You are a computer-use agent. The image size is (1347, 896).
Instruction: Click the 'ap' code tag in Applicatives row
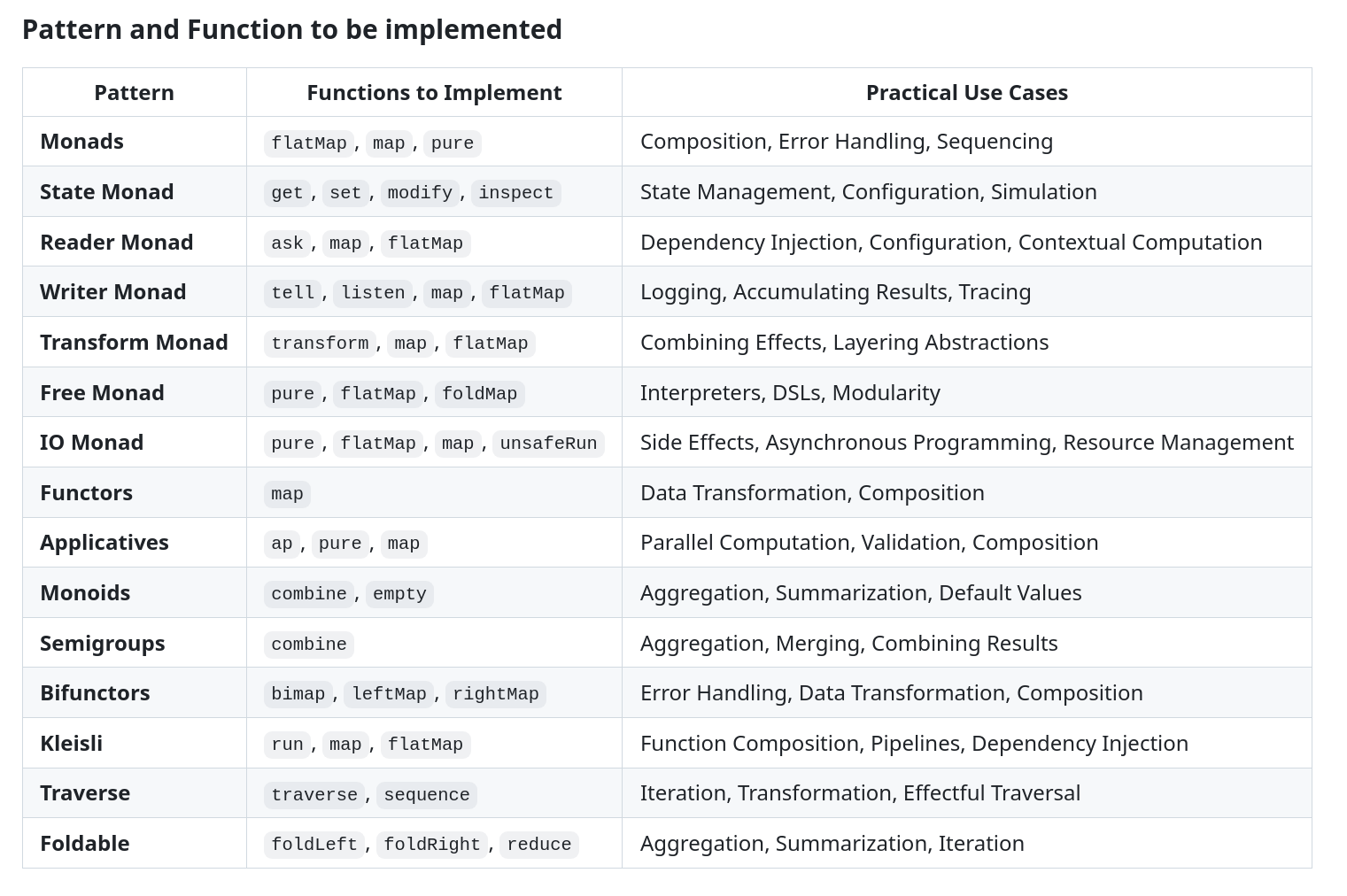(x=282, y=544)
